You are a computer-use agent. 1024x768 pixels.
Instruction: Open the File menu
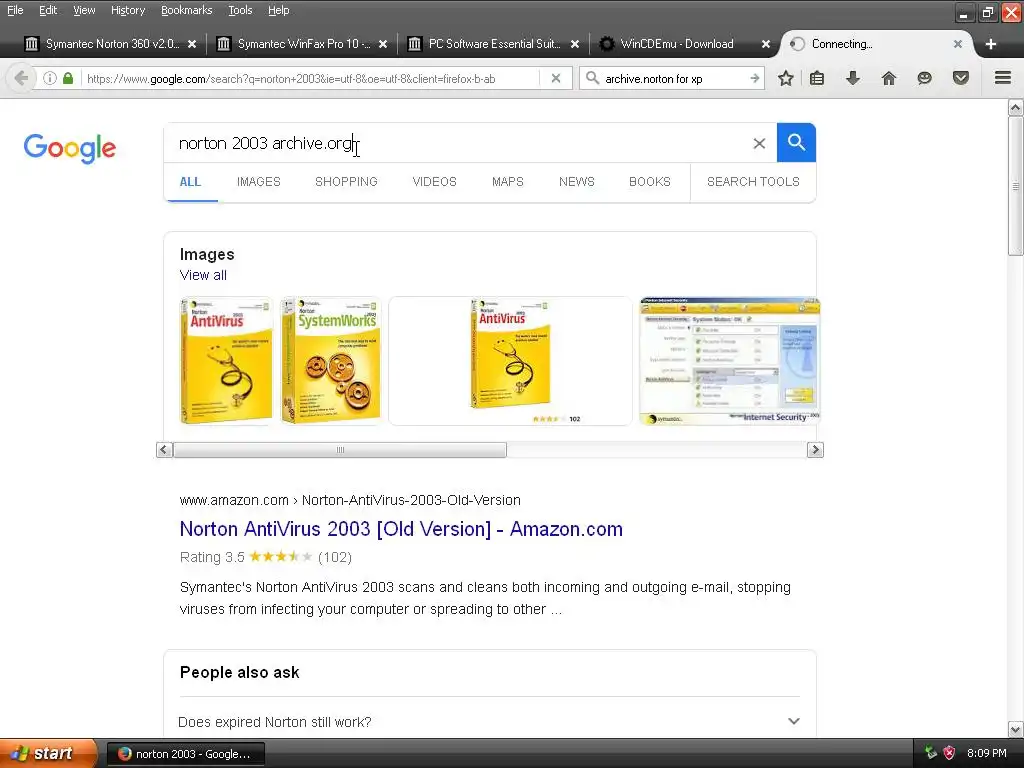click(x=15, y=10)
